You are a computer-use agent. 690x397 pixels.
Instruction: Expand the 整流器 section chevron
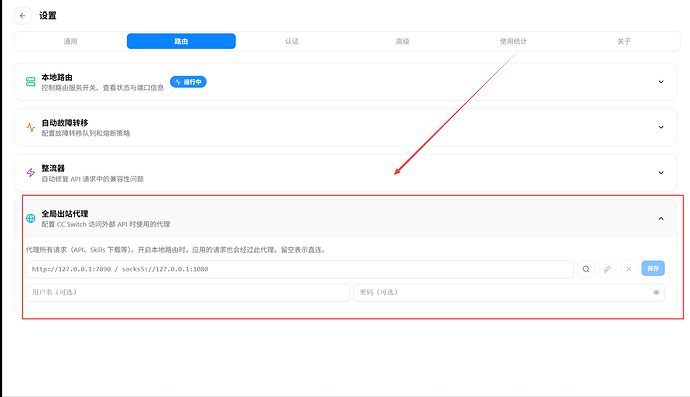[661, 173]
